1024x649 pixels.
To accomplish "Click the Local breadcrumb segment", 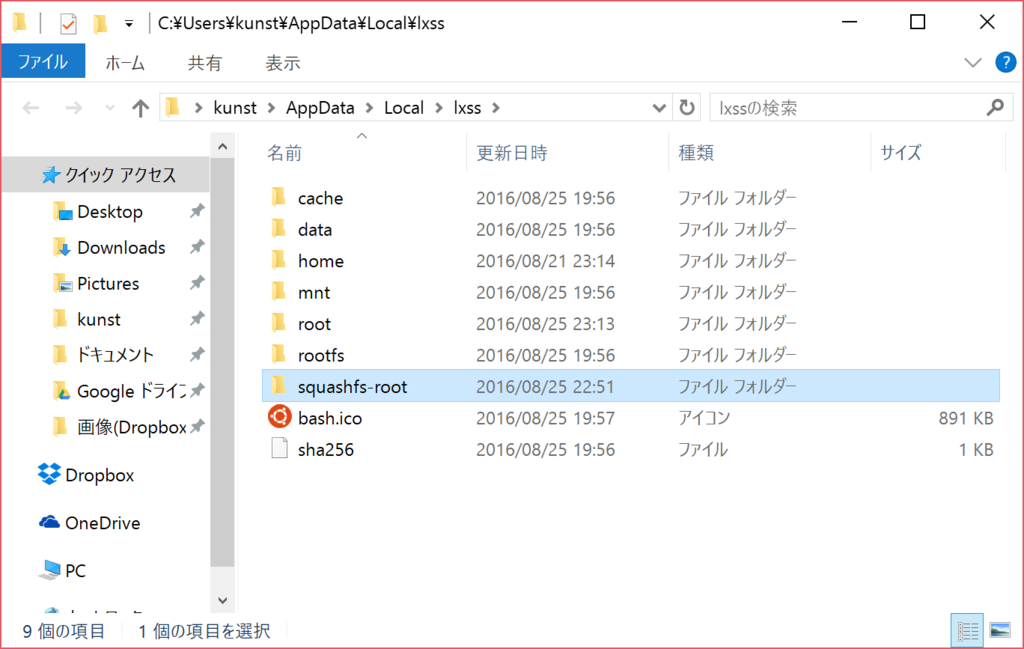I will 404,108.
